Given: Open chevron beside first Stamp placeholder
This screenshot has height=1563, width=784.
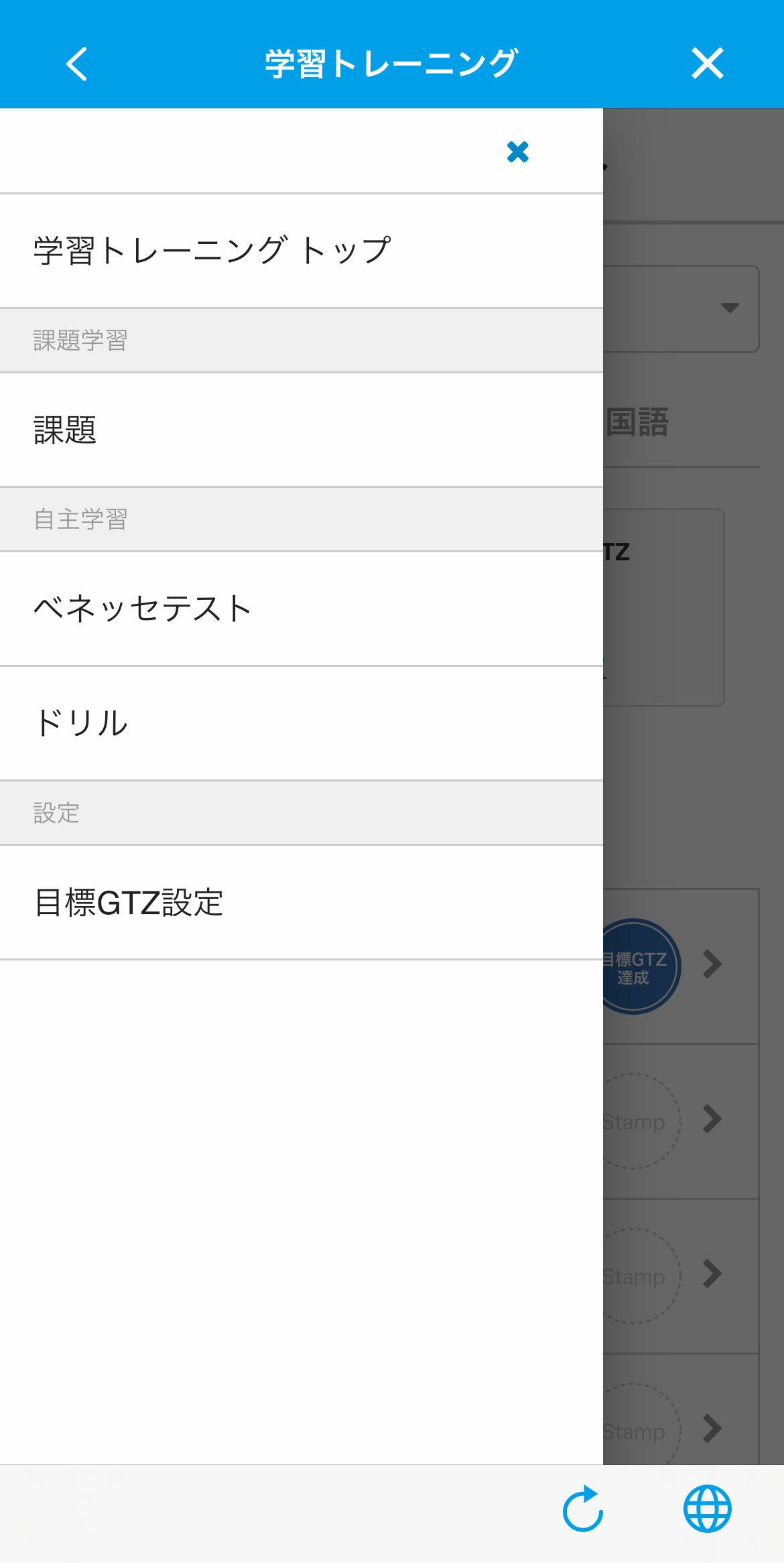Looking at the screenshot, I should coord(712,1119).
